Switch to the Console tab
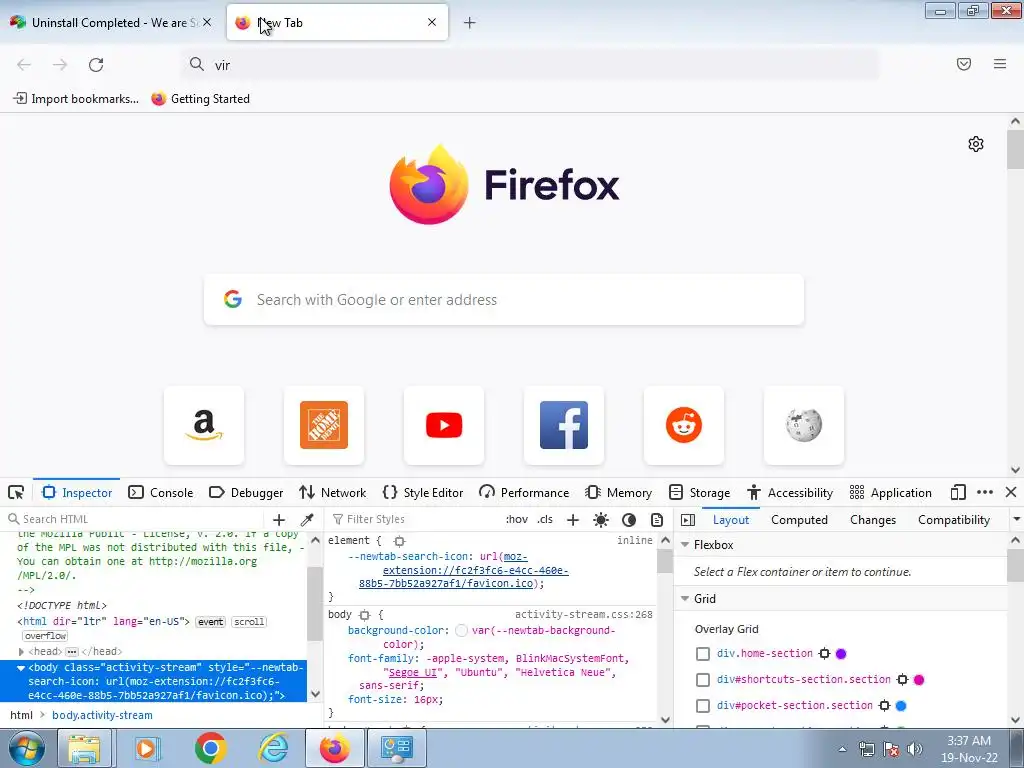This screenshot has height=768, width=1024. click(161, 492)
